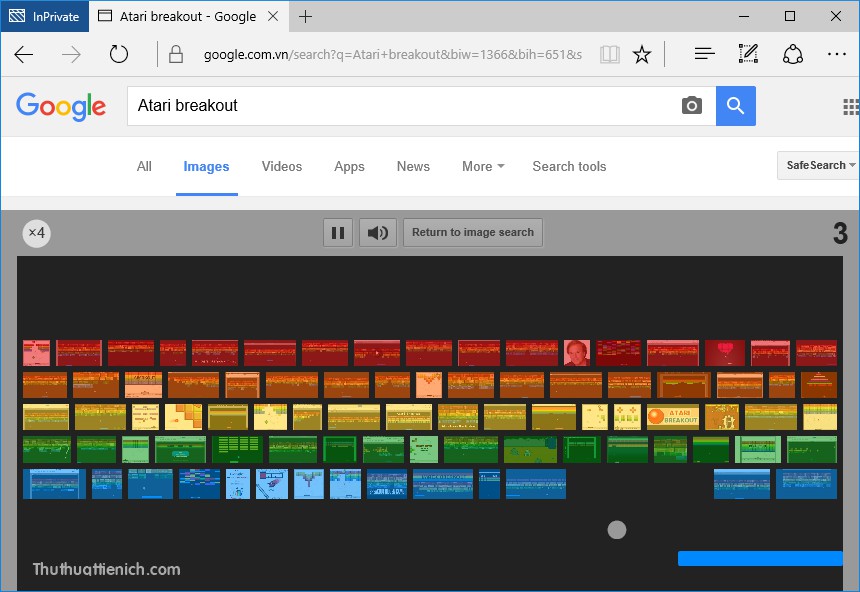Switch to the News results tab
860x592 pixels.
(x=413, y=166)
